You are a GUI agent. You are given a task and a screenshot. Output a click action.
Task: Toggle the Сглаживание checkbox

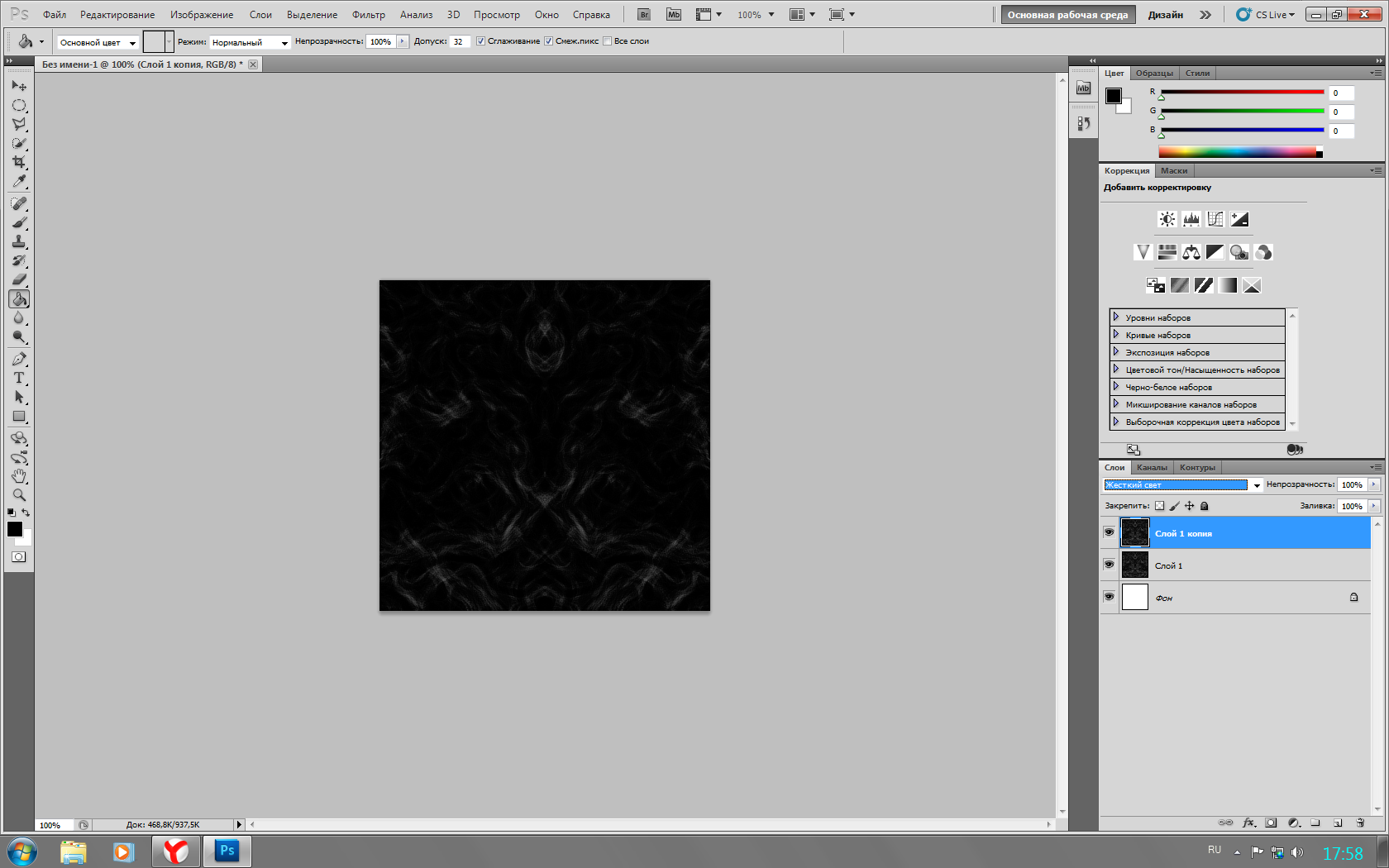[x=480, y=41]
